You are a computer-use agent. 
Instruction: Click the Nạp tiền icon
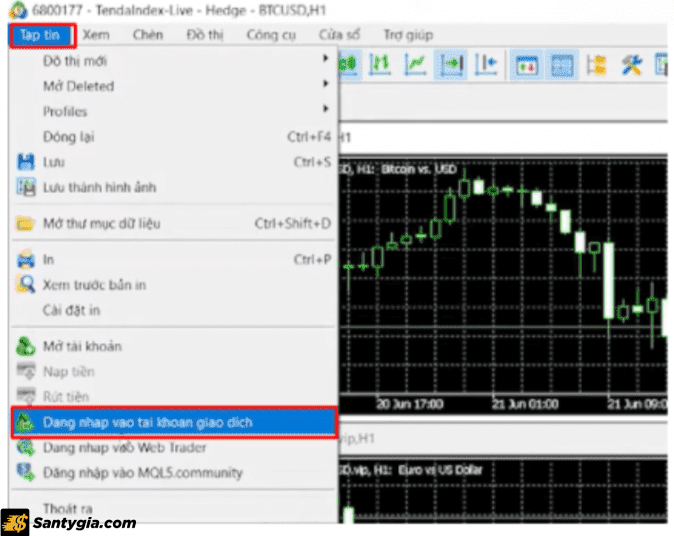[x=26, y=371]
